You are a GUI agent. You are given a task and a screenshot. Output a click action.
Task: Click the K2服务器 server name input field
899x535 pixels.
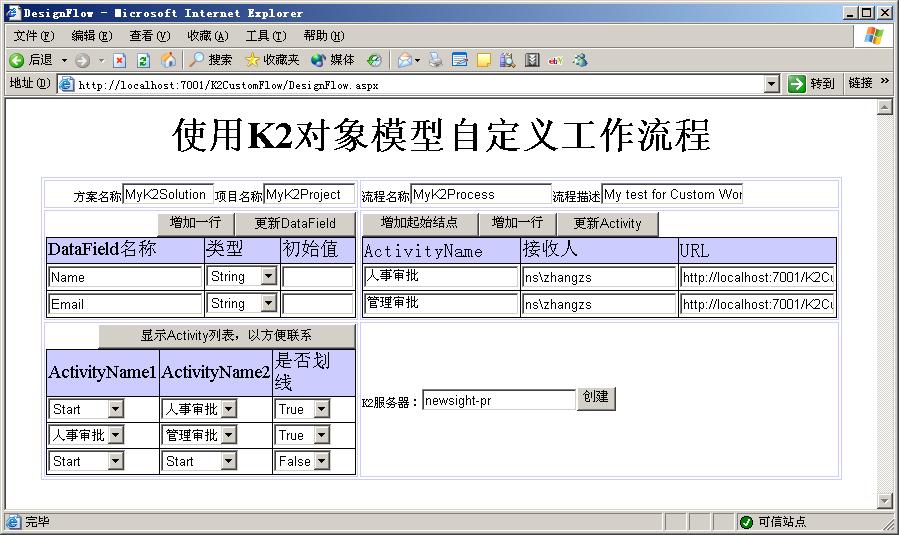498,401
